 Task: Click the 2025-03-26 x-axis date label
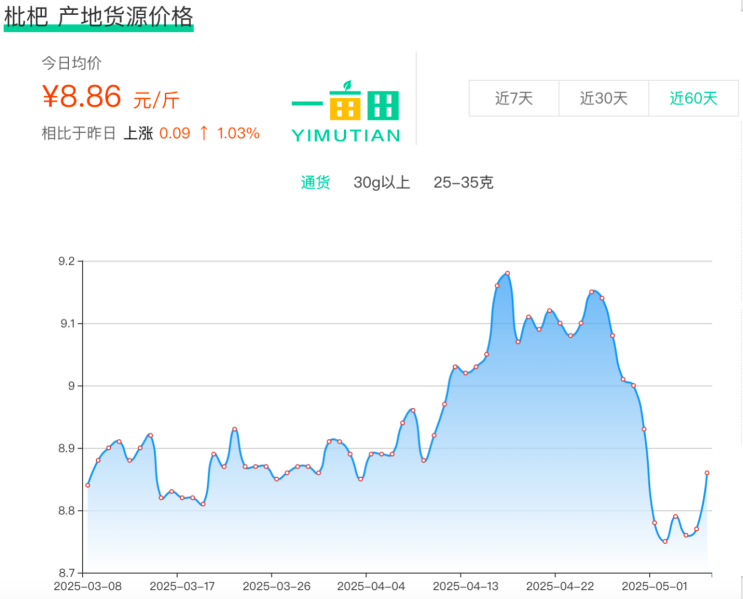tap(277, 587)
